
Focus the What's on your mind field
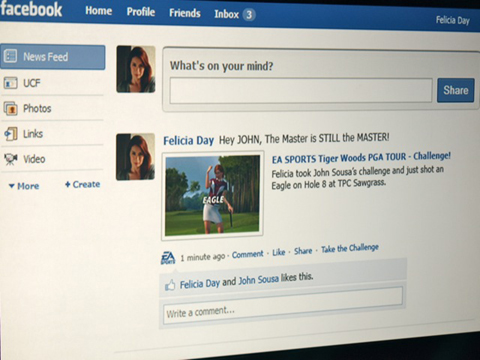(x=301, y=90)
